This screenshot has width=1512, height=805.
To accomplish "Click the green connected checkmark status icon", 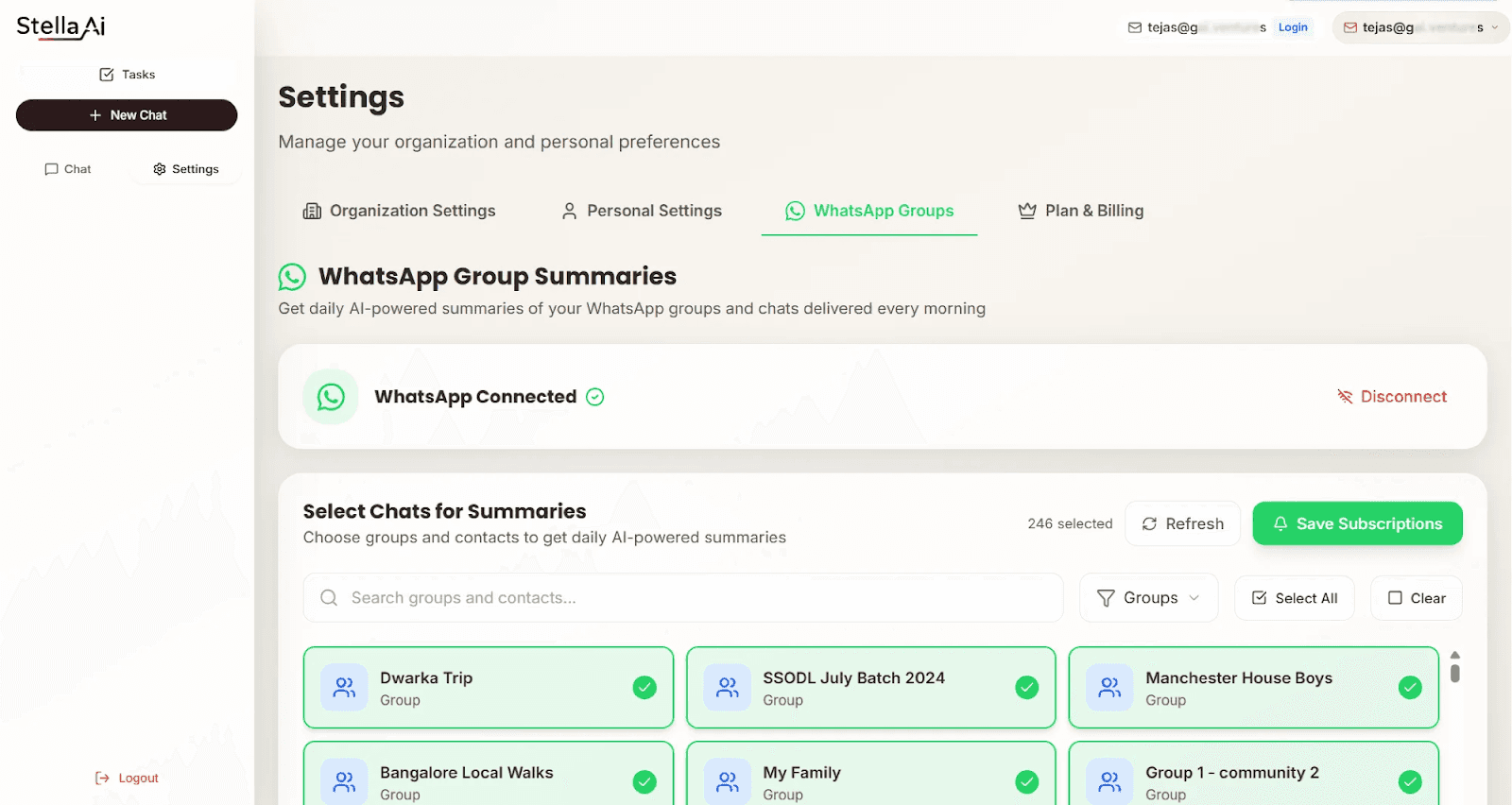I will tap(595, 397).
